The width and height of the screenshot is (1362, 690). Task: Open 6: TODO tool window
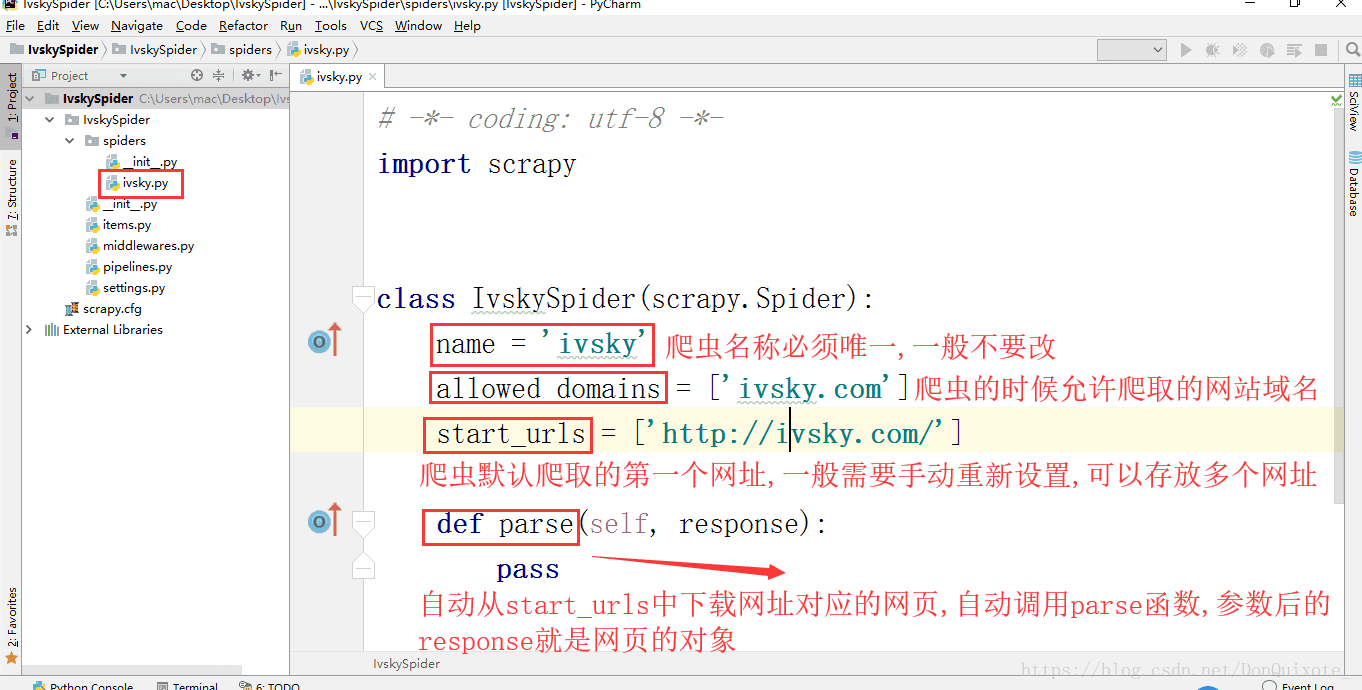[270, 686]
